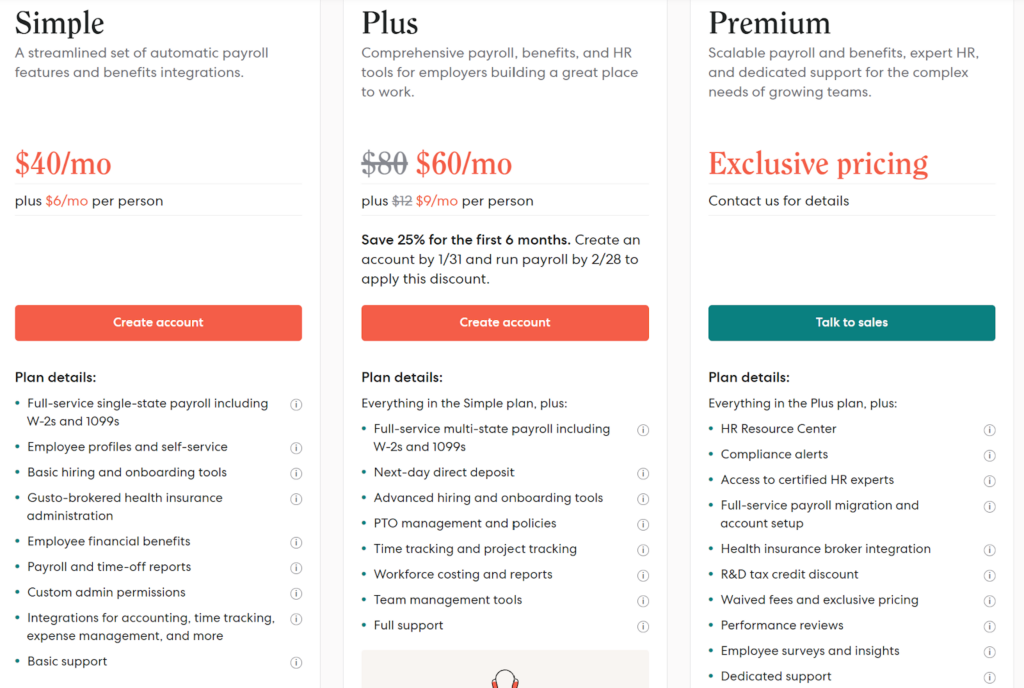Image resolution: width=1024 pixels, height=688 pixels.
Task: Open info icon beside Employee surveys and insights
Action: [x=990, y=650]
